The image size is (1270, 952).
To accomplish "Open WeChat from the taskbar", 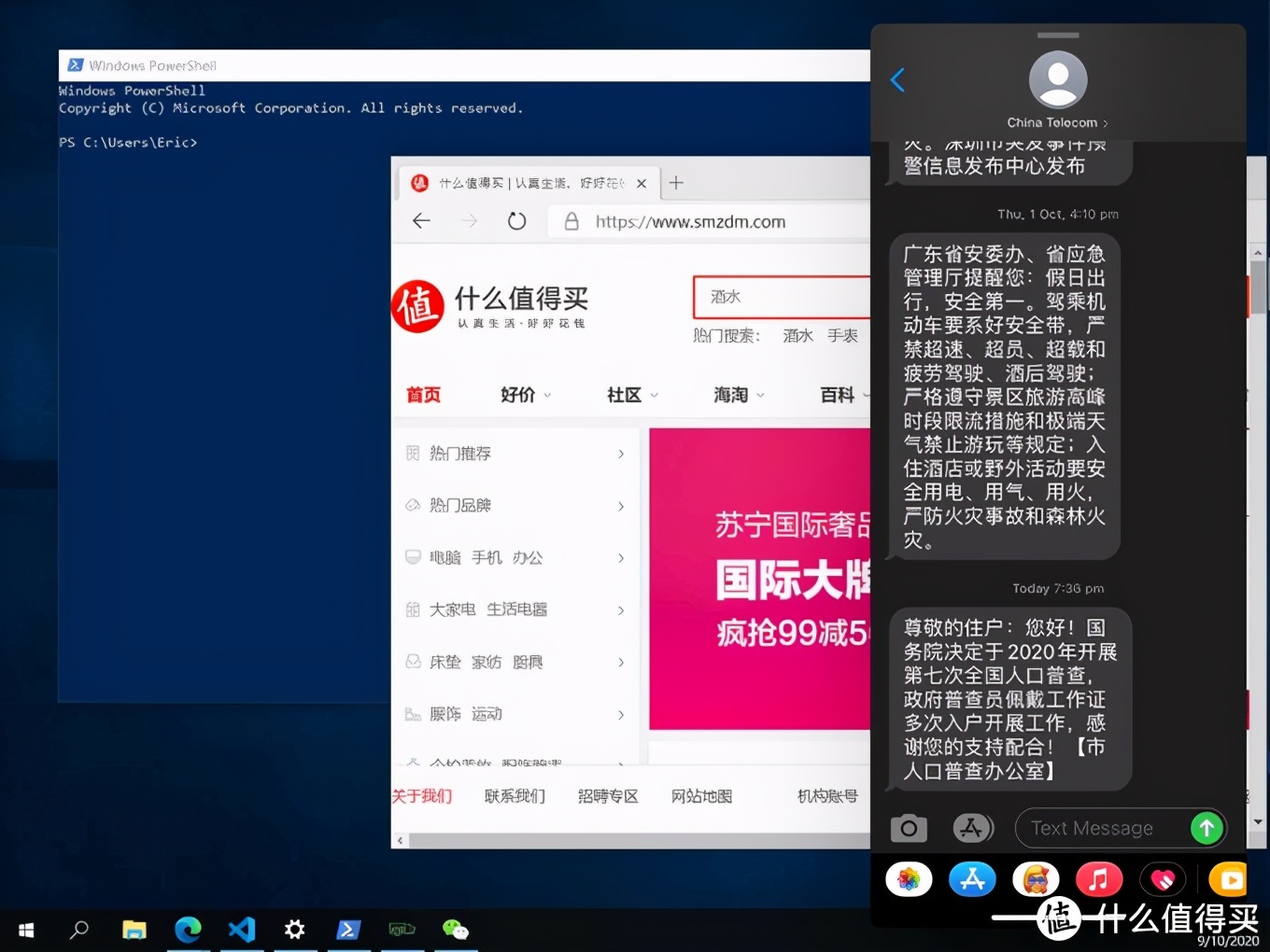I will pyautogui.click(x=455, y=930).
